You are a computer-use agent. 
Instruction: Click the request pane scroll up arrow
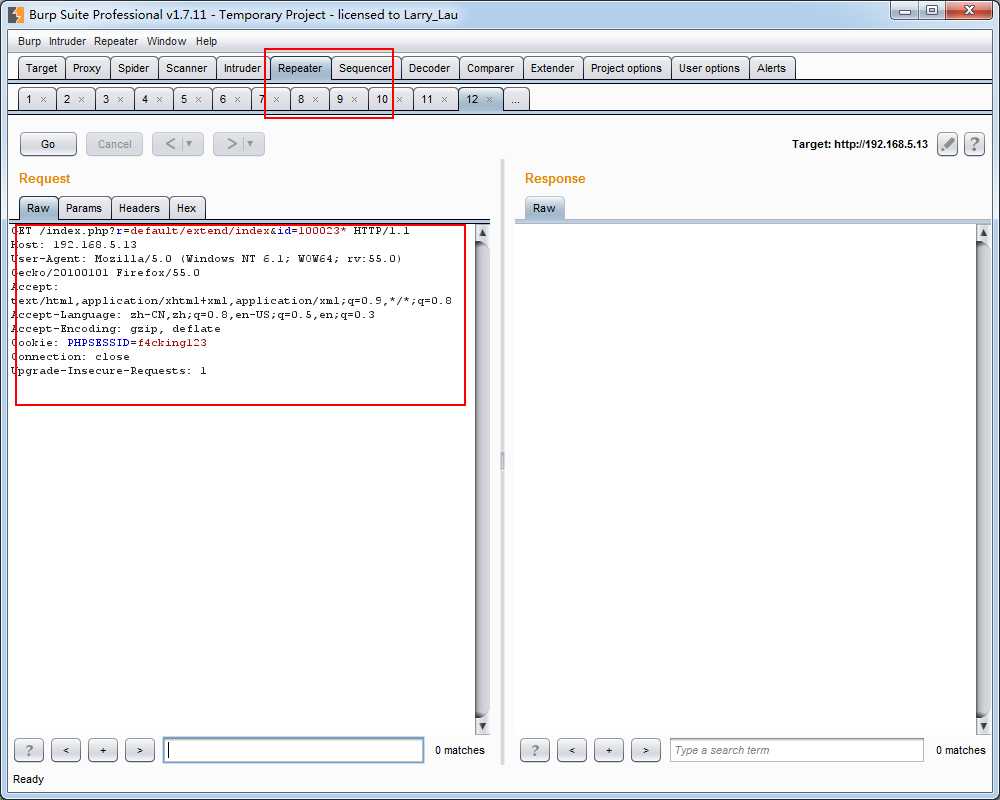tap(482, 233)
